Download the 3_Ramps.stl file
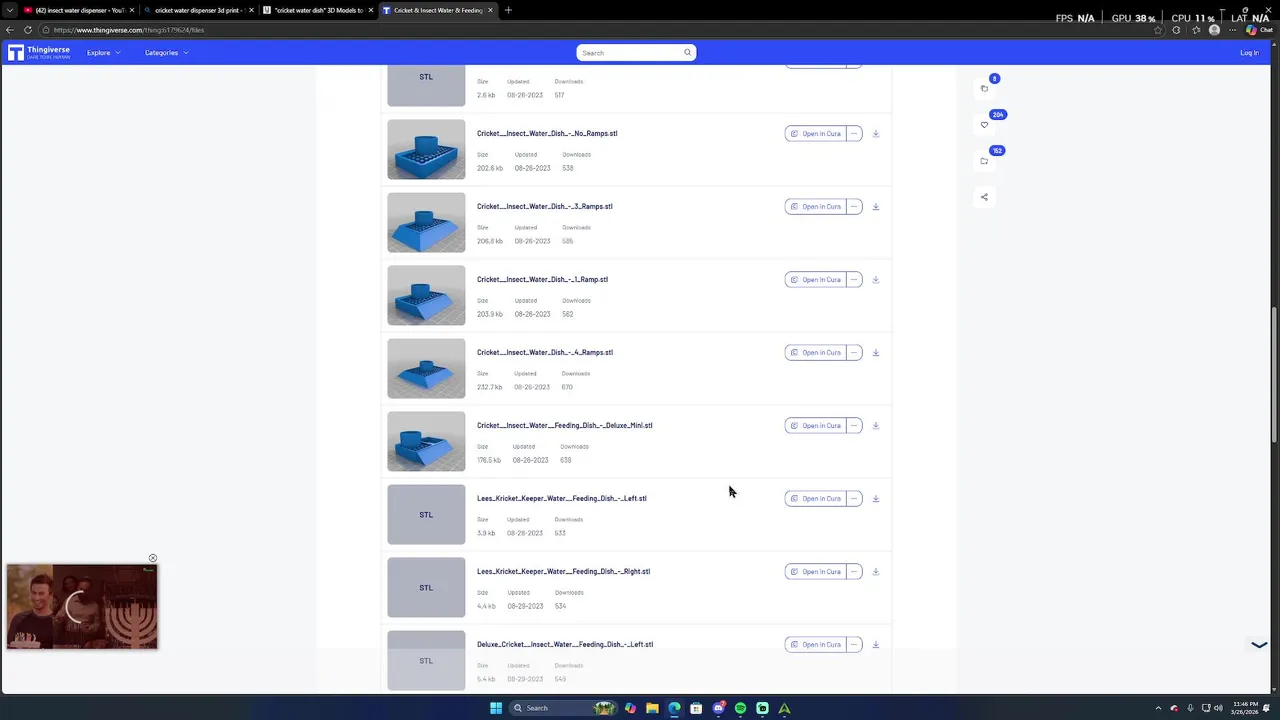 point(875,206)
